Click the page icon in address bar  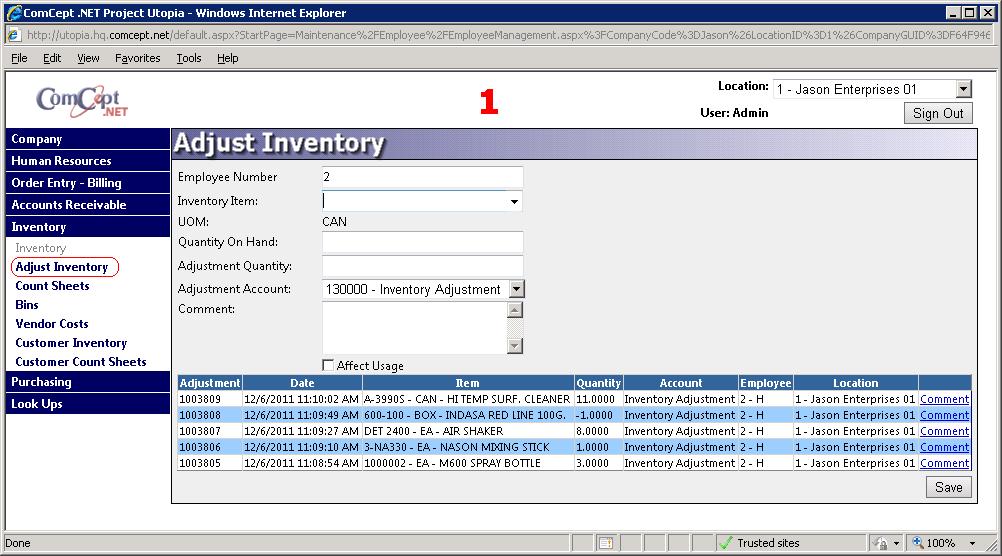pyautogui.click(x=14, y=35)
